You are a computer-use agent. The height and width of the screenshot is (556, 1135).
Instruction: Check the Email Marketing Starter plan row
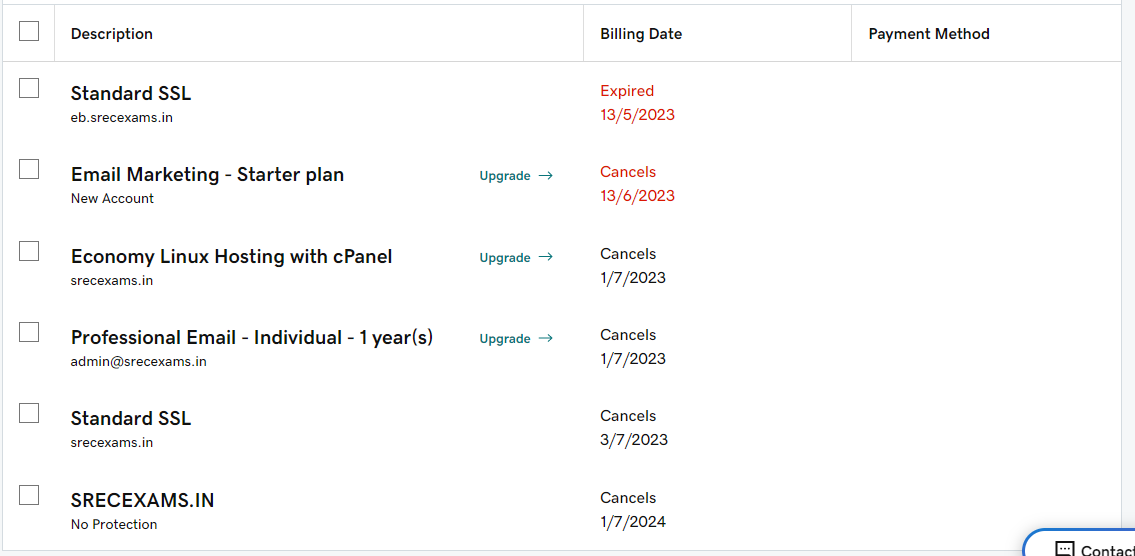click(29, 169)
